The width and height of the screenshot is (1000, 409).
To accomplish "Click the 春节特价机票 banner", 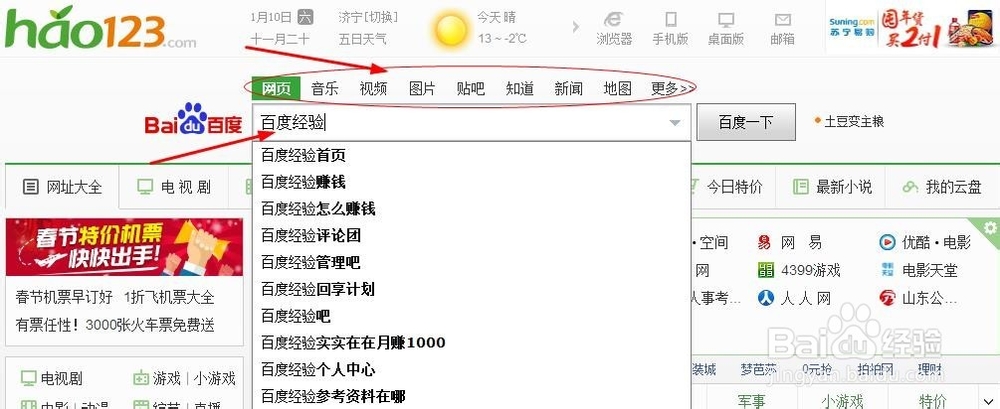I will click(x=124, y=247).
